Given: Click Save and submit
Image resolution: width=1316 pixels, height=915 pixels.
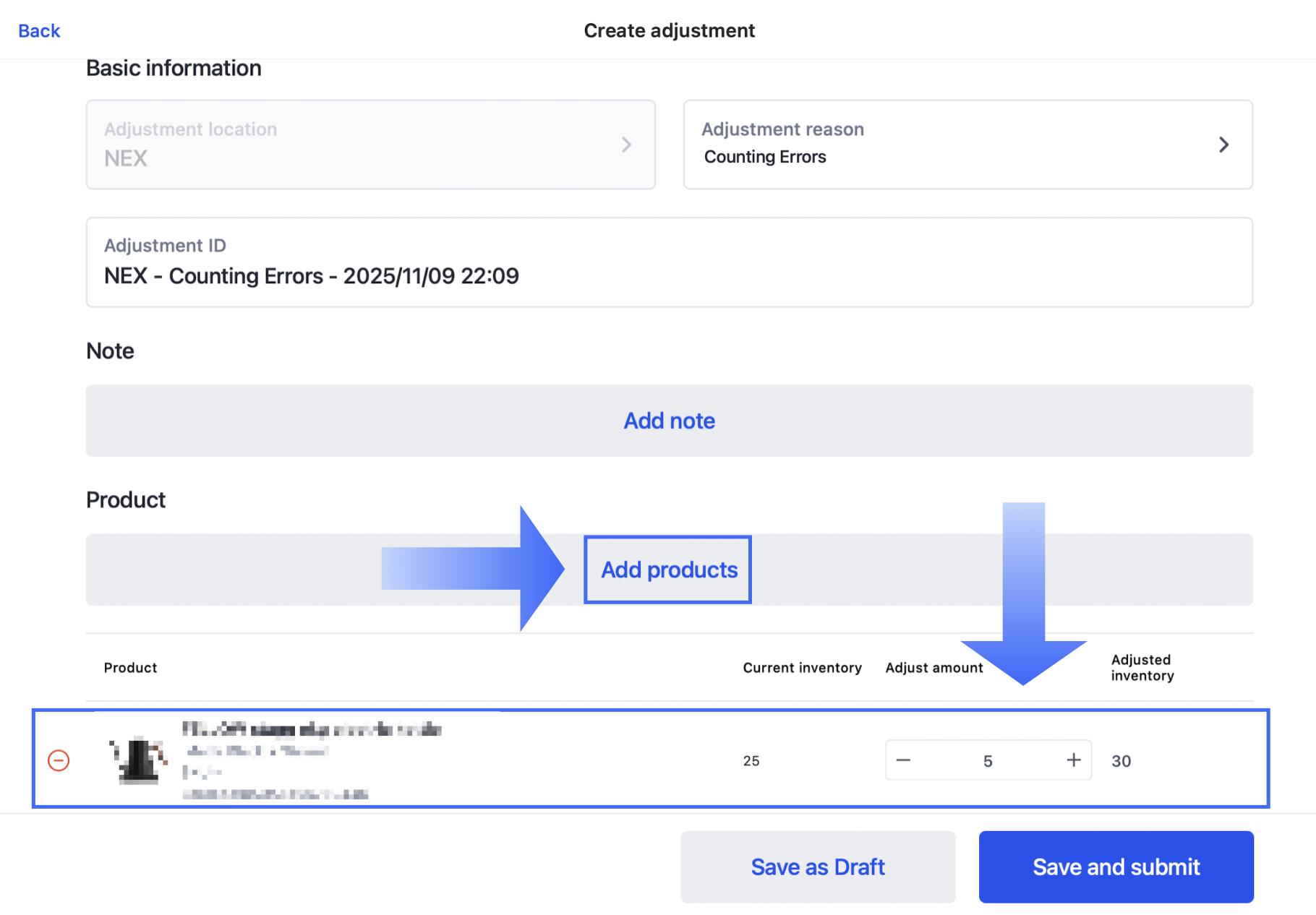Looking at the screenshot, I should (1116, 867).
